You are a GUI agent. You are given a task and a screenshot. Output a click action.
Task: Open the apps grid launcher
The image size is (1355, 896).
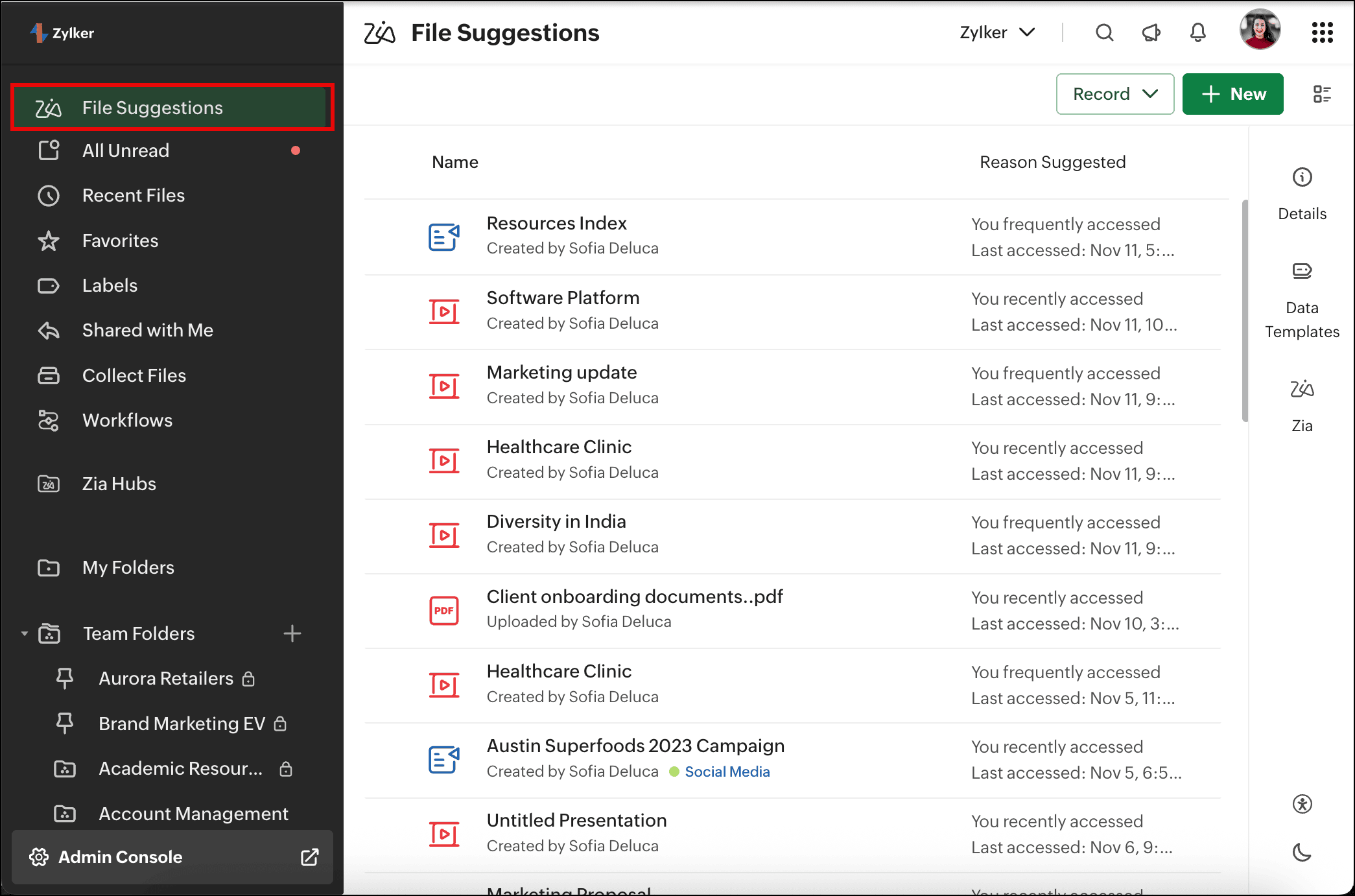pyautogui.click(x=1322, y=32)
